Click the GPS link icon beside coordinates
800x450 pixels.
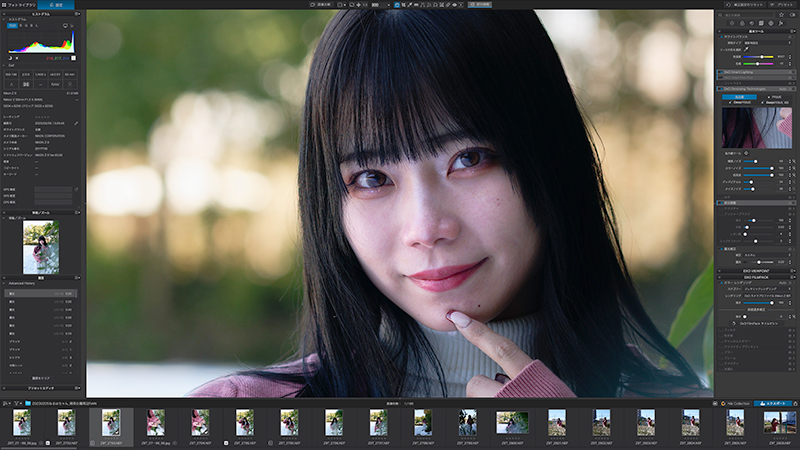(x=76, y=189)
